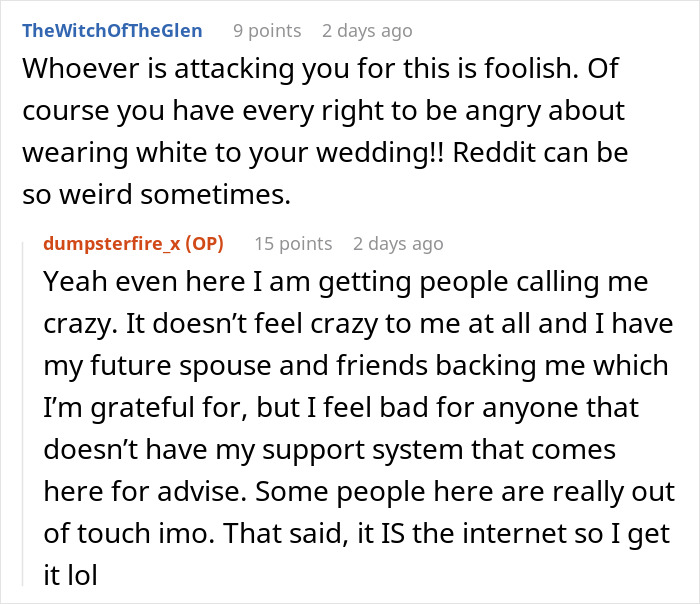Open the reply's "2 days ago" timestamp
This screenshot has height=604, width=700.
pos(398,243)
